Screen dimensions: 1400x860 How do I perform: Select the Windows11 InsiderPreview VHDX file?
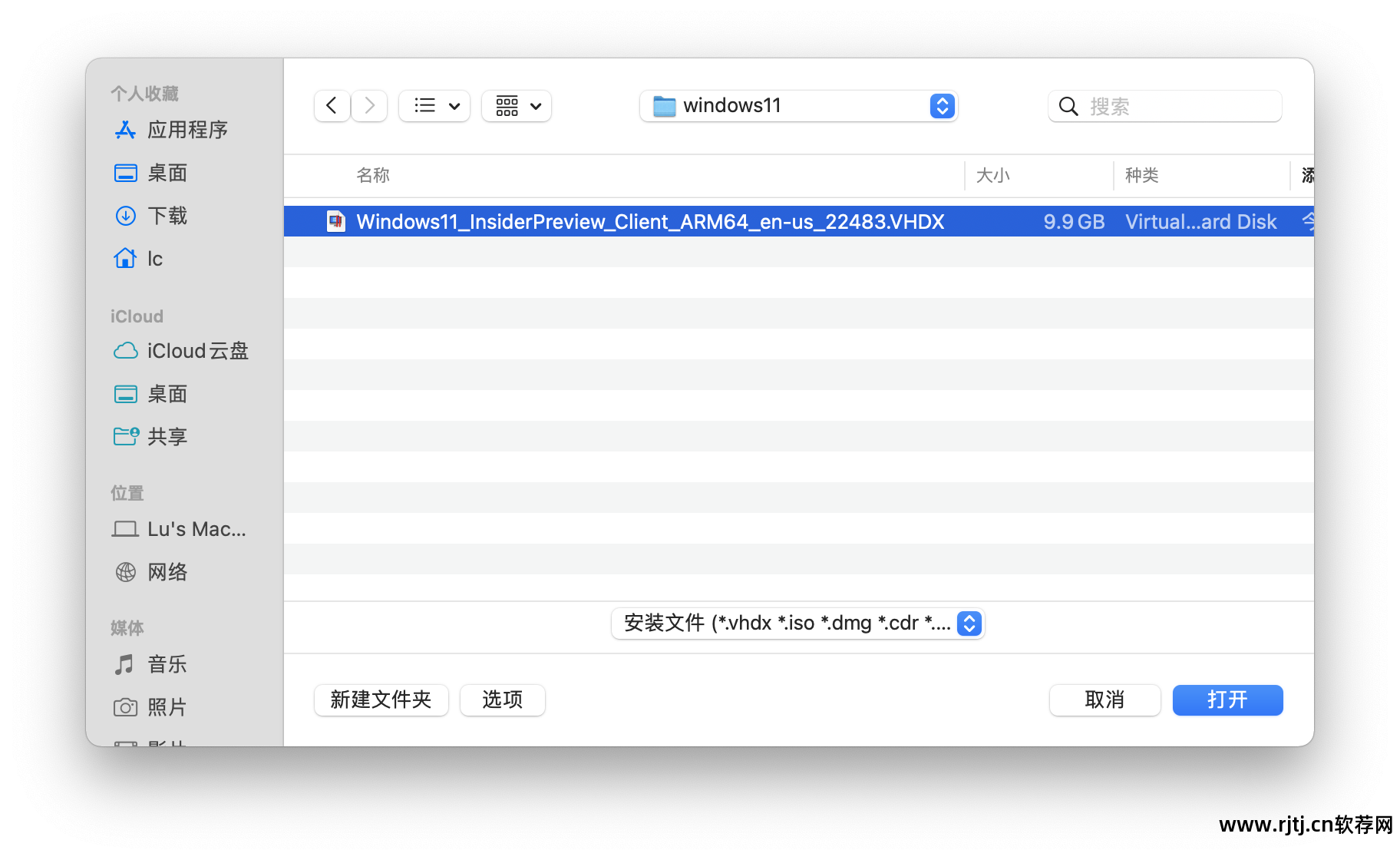(x=798, y=222)
